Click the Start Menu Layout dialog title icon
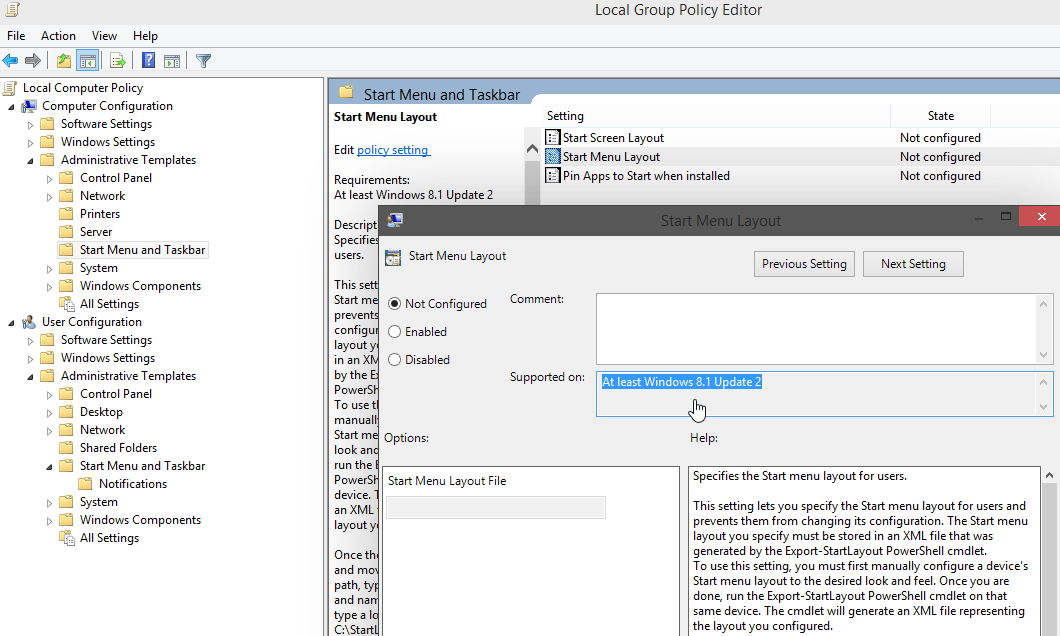Viewport: 1060px width, 636px height. (395, 220)
